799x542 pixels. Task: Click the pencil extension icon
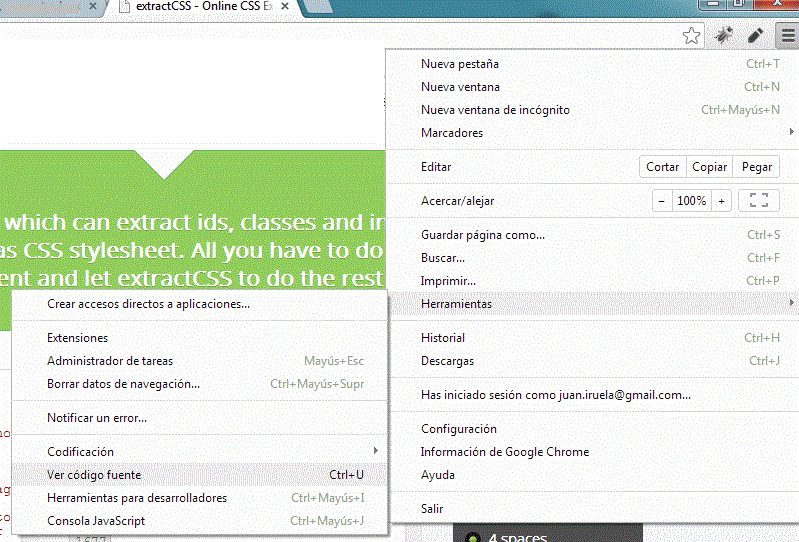click(x=755, y=36)
